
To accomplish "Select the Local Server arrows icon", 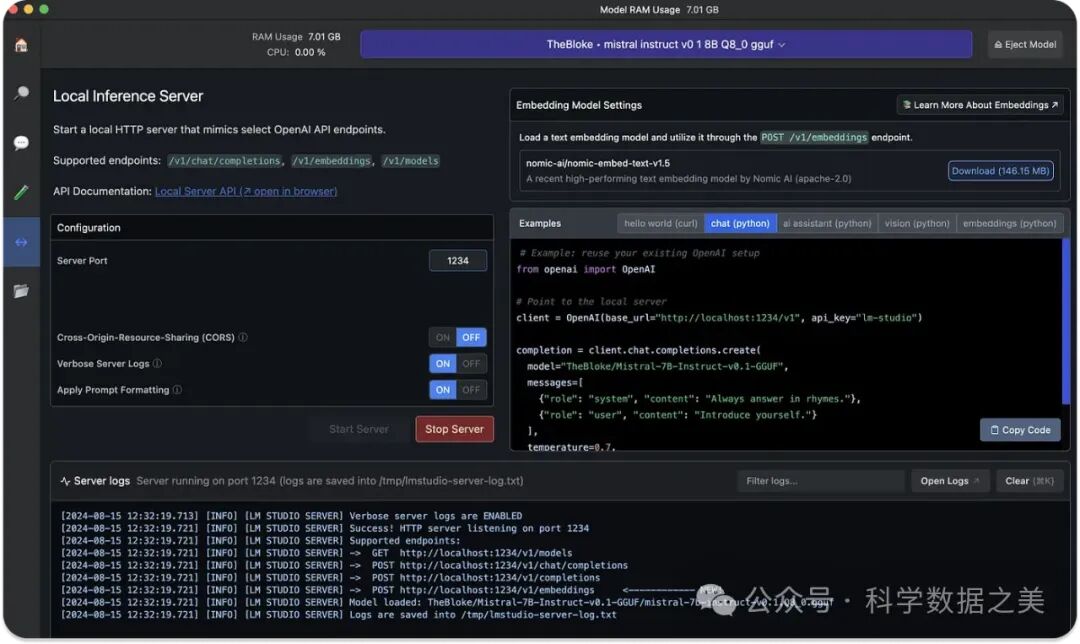I will point(21,242).
